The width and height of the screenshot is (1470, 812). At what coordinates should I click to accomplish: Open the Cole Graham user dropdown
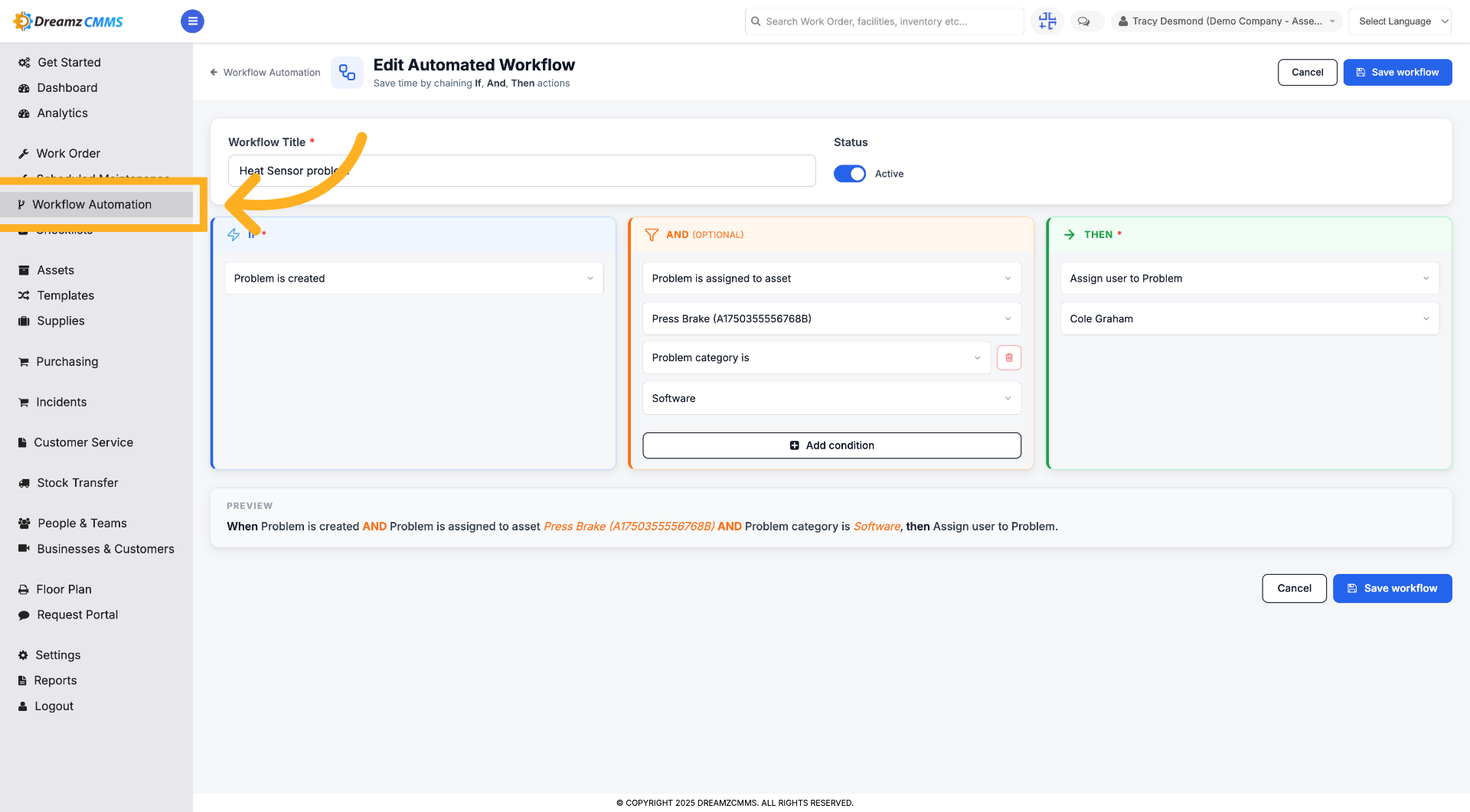(x=1249, y=318)
